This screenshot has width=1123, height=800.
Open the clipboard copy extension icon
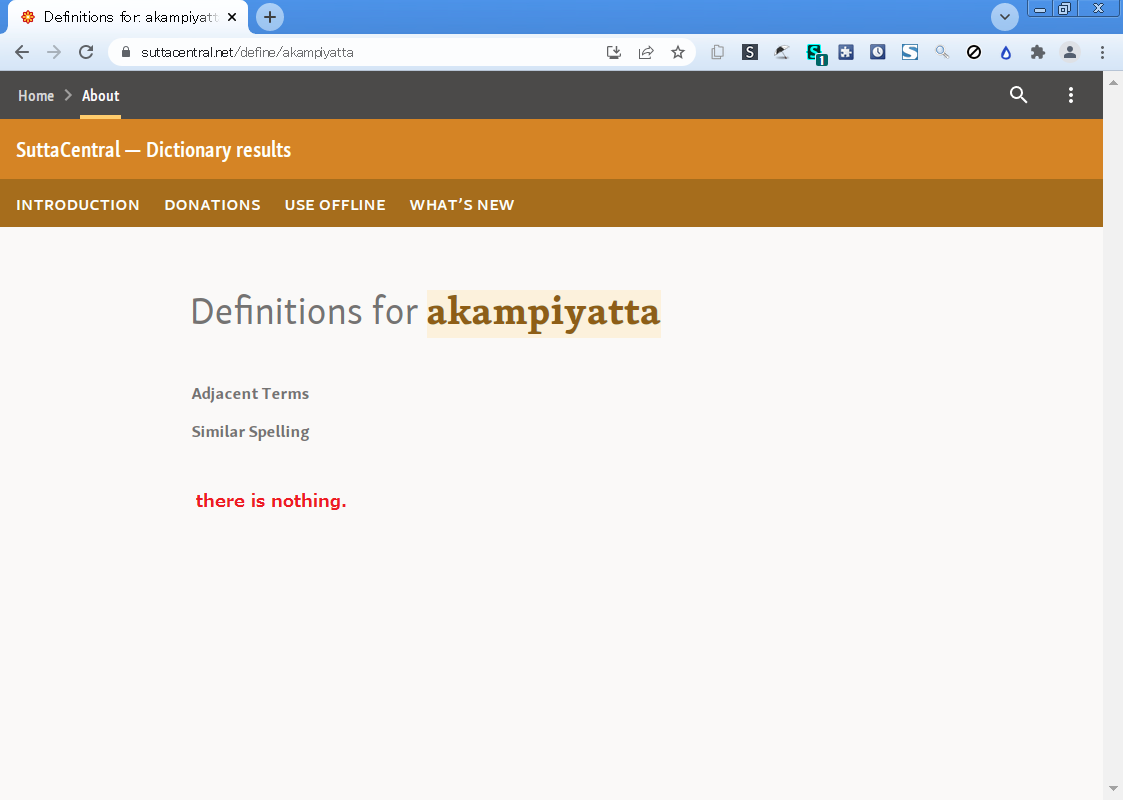tap(717, 52)
